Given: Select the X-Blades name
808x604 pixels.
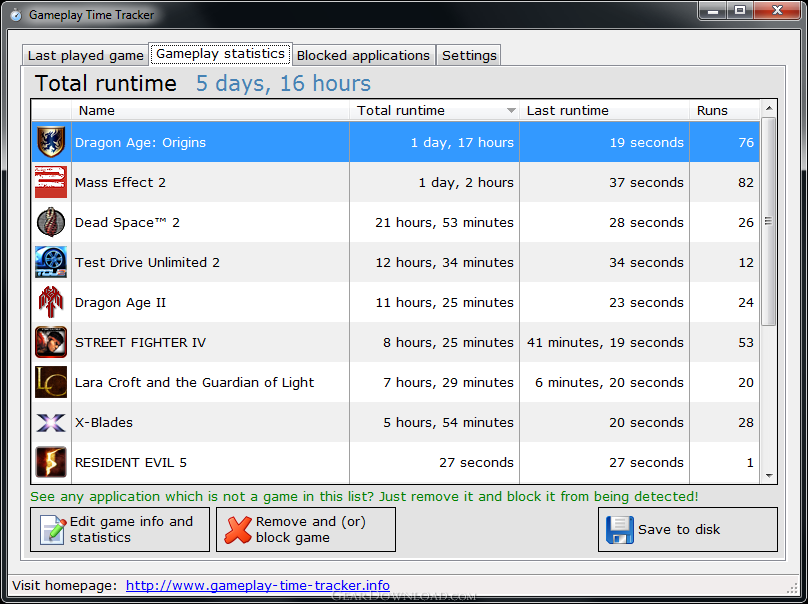Looking at the screenshot, I should pos(104,423).
